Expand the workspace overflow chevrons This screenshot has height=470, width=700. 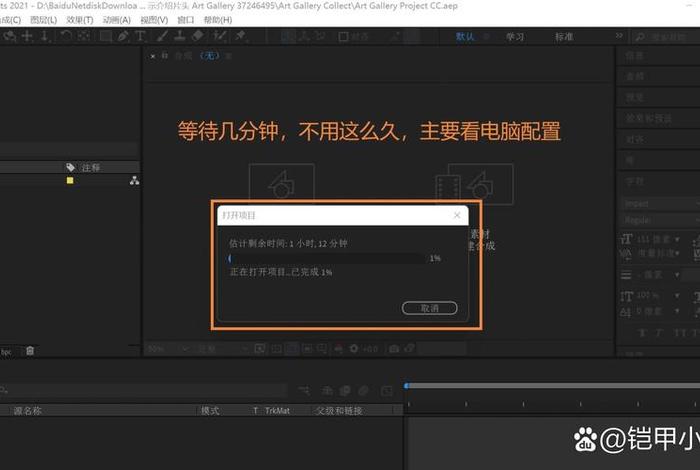[619, 36]
